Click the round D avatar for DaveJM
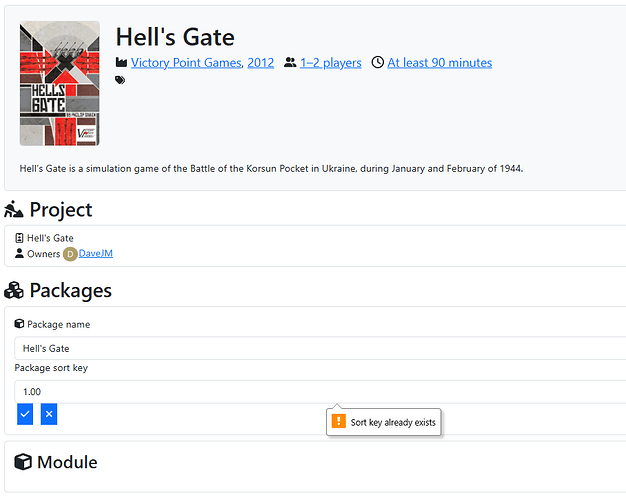626x500 pixels. [x=70, y=254]
